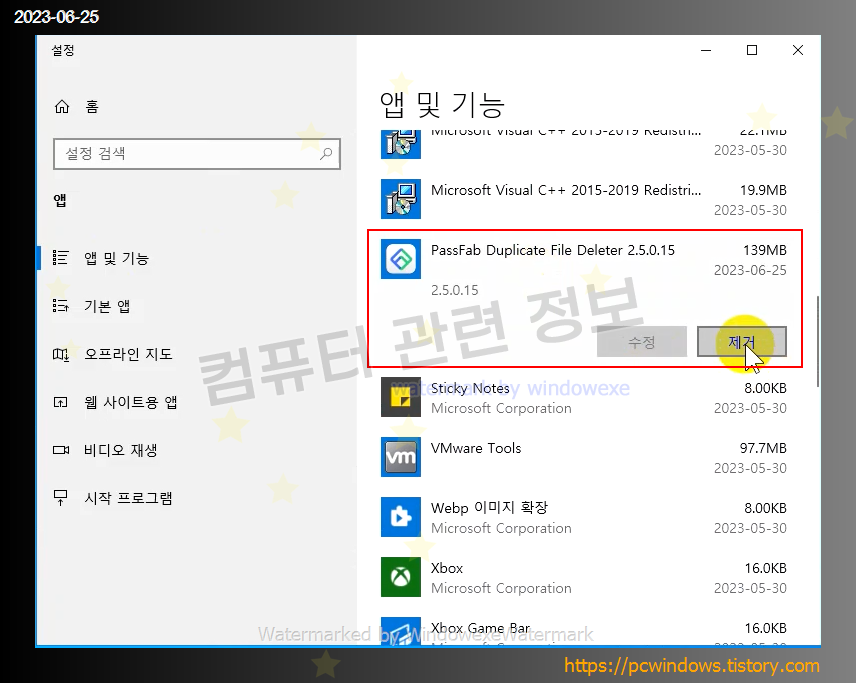Select Sticky Notes in app list

(584, 397)
